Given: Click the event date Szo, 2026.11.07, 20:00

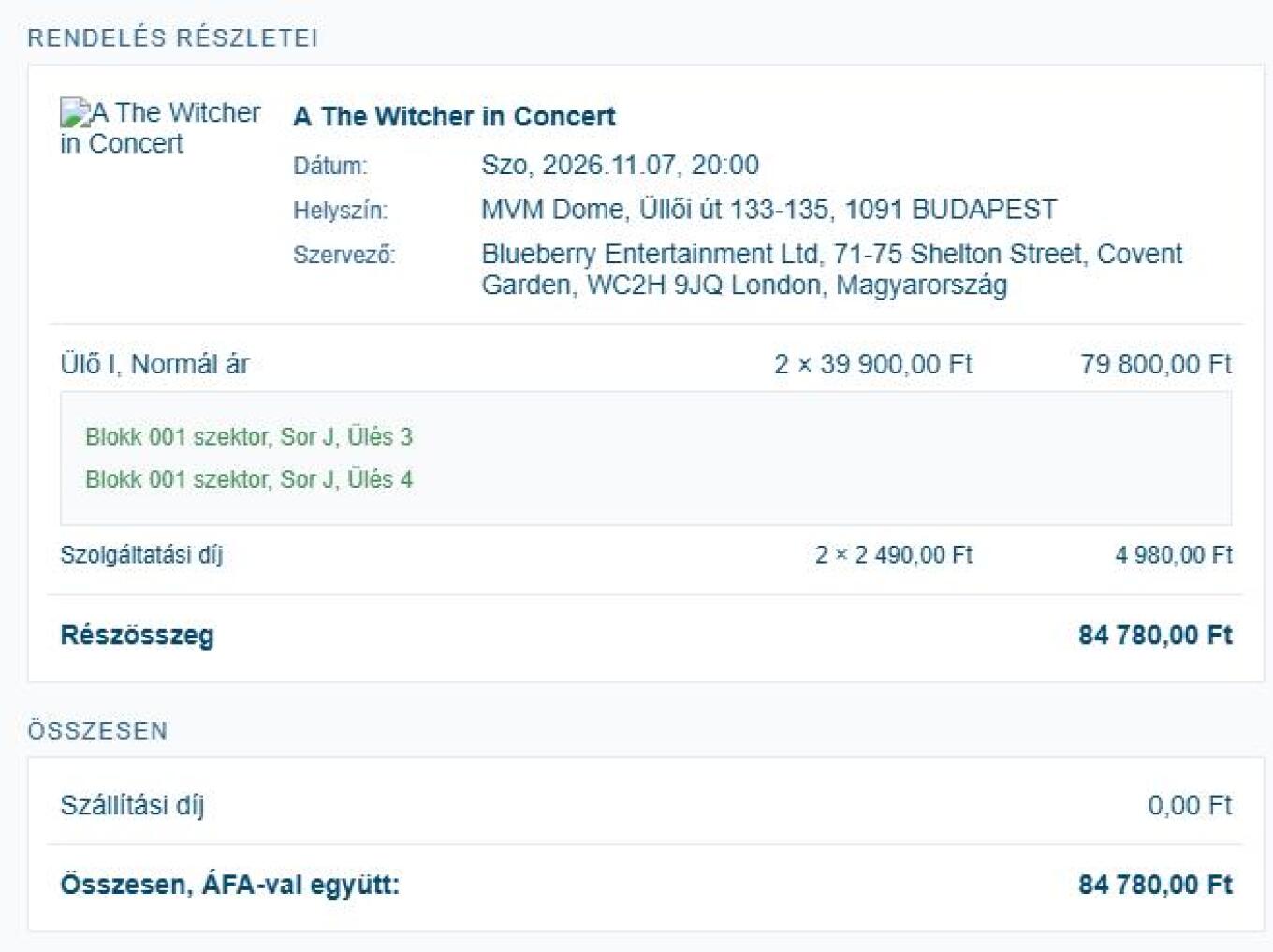Looking at the screenshot, I should [x=620, y=166].
